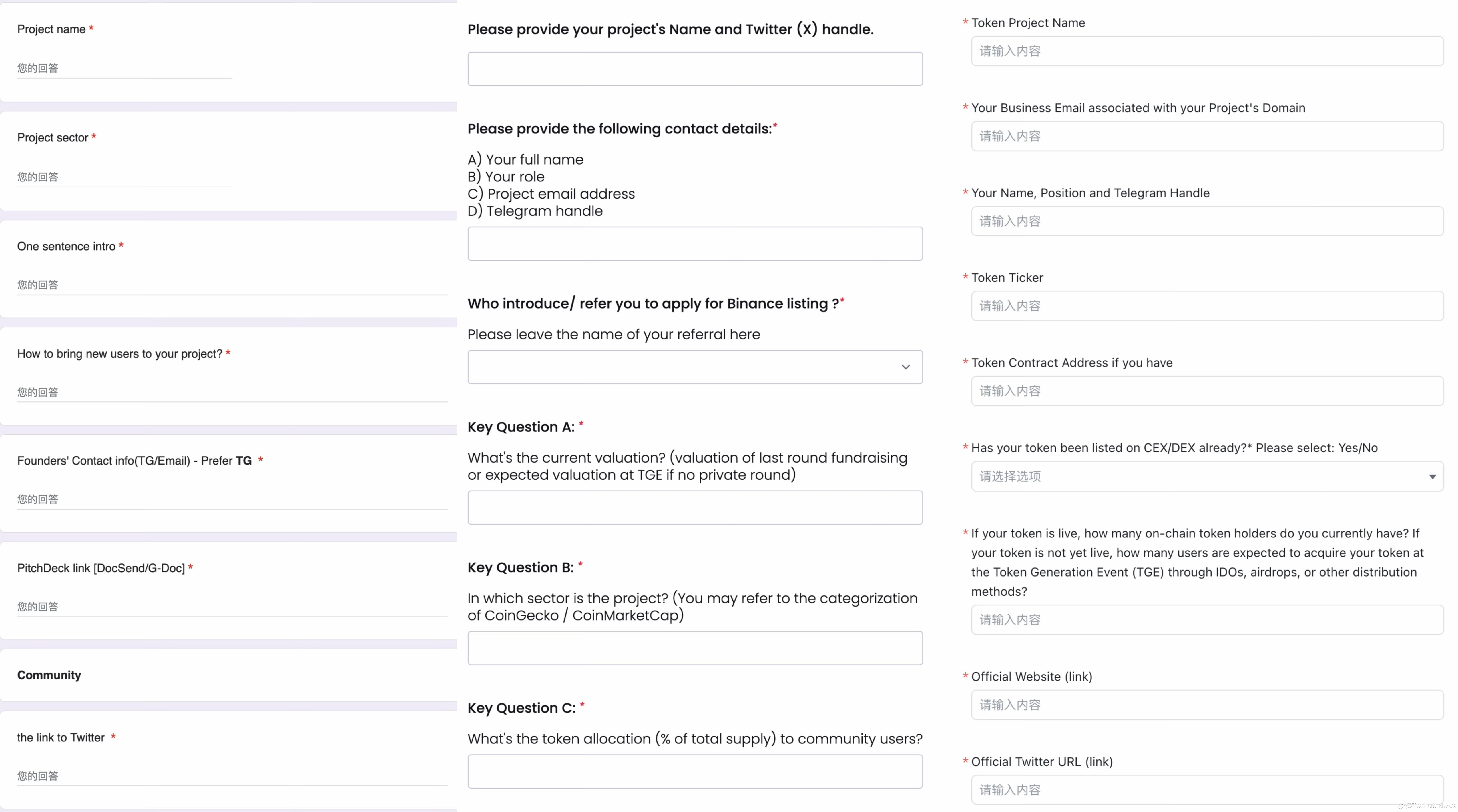Click the Business Email input field

pos(1207,136)
